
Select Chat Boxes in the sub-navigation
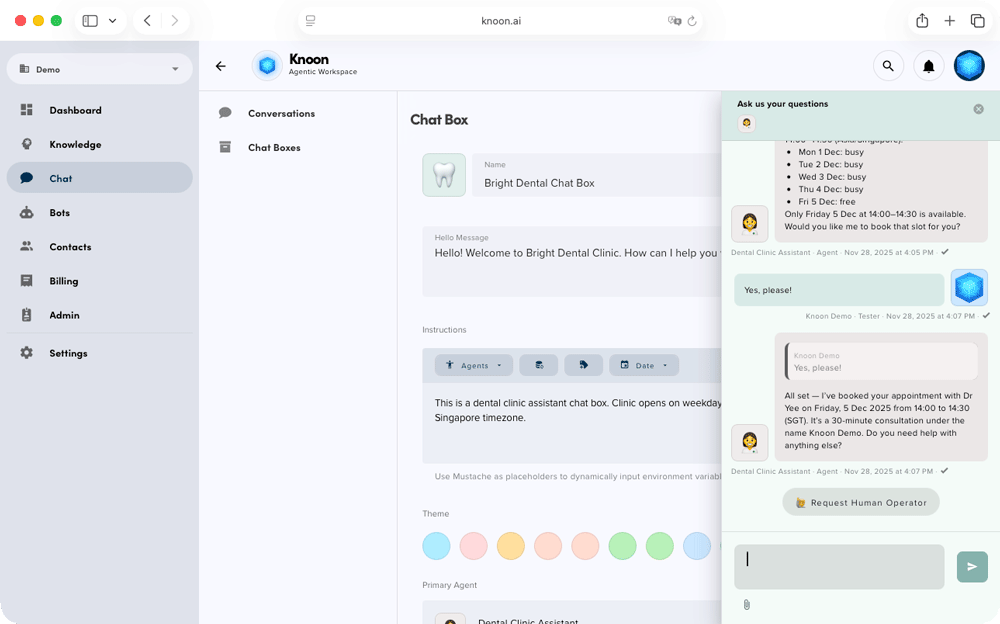(x=274, y=148)
